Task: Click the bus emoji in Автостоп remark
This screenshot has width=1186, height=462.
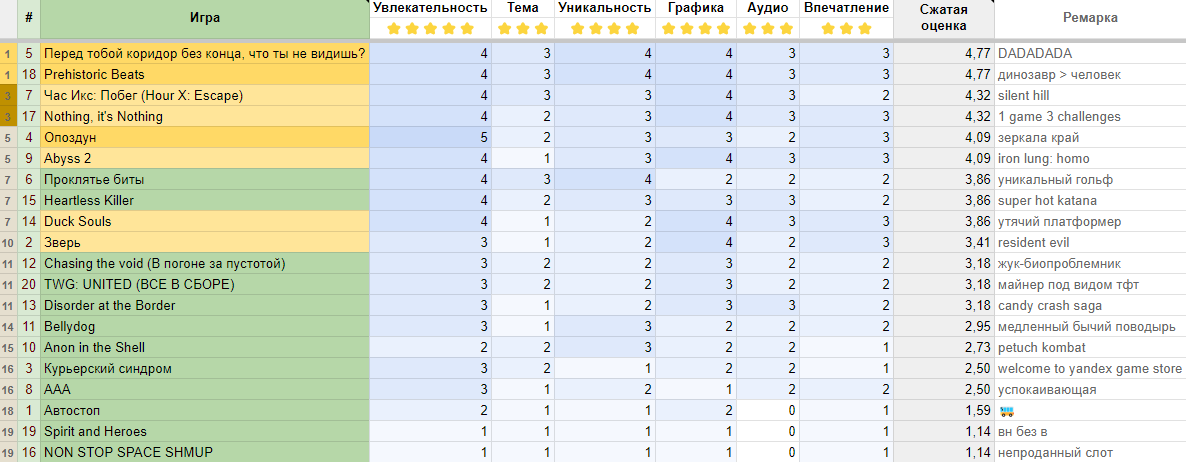Action: pyautogui.click(x=1007, y=411)
